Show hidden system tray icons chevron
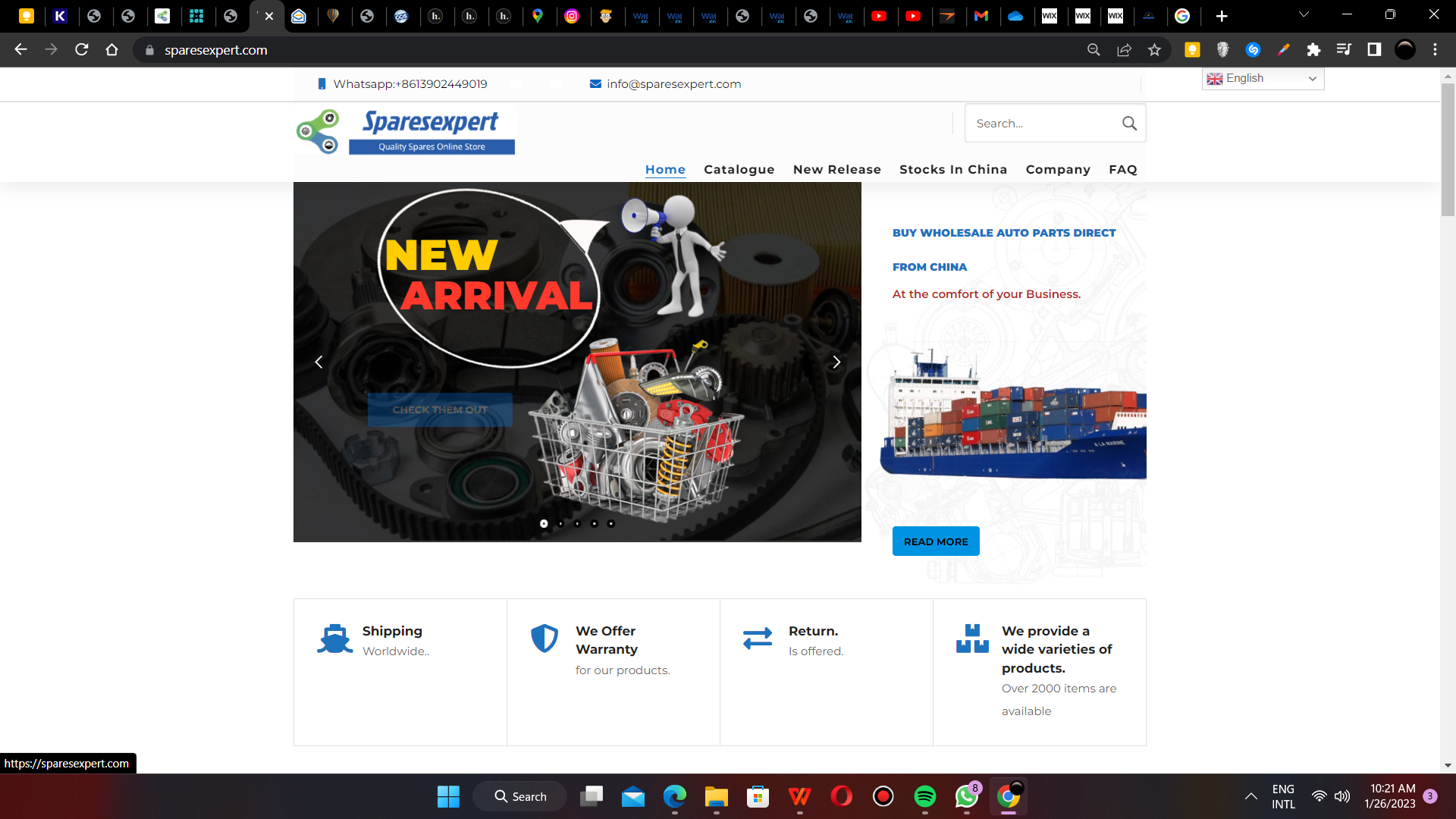Viewport: 1456px width, 819px height. 1250,796
